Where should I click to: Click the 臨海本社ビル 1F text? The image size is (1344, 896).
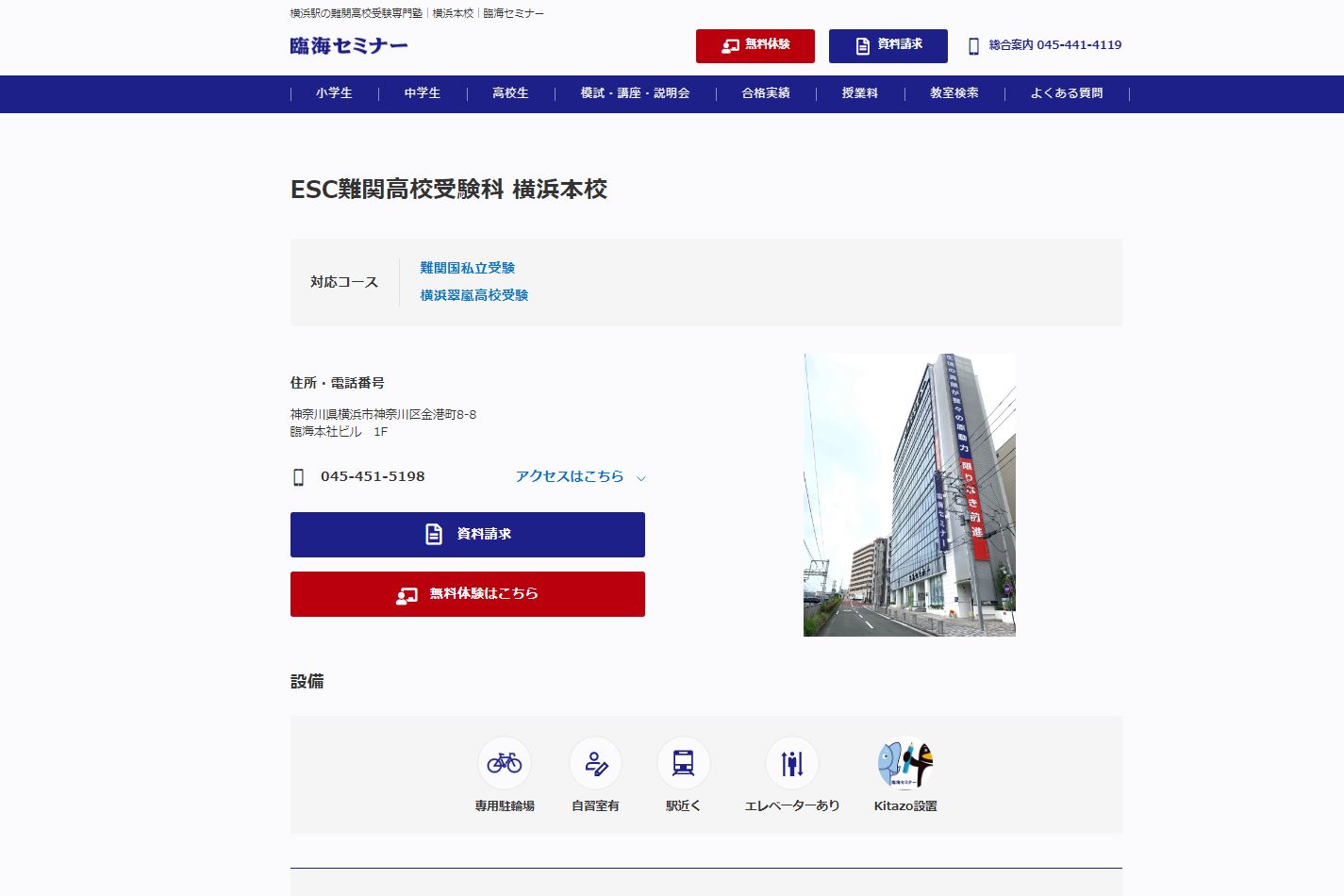[339, 431]
